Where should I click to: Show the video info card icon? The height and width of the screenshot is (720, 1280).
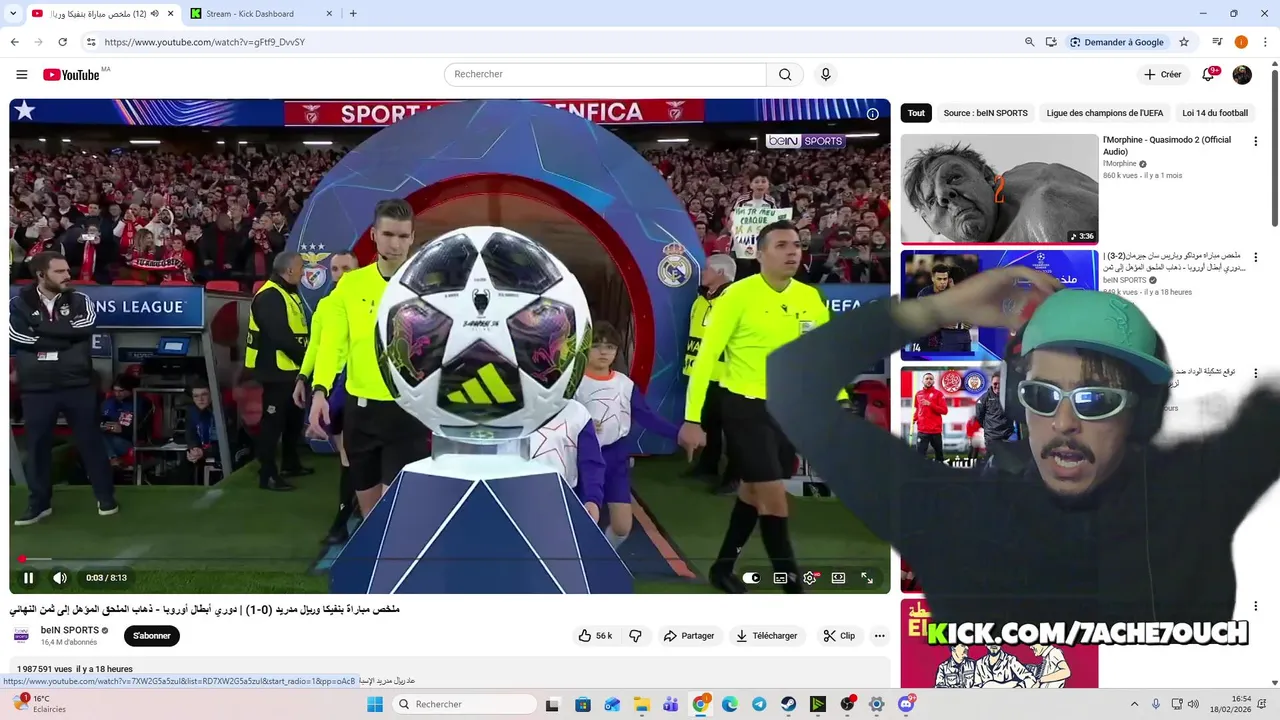coord(872,114)
